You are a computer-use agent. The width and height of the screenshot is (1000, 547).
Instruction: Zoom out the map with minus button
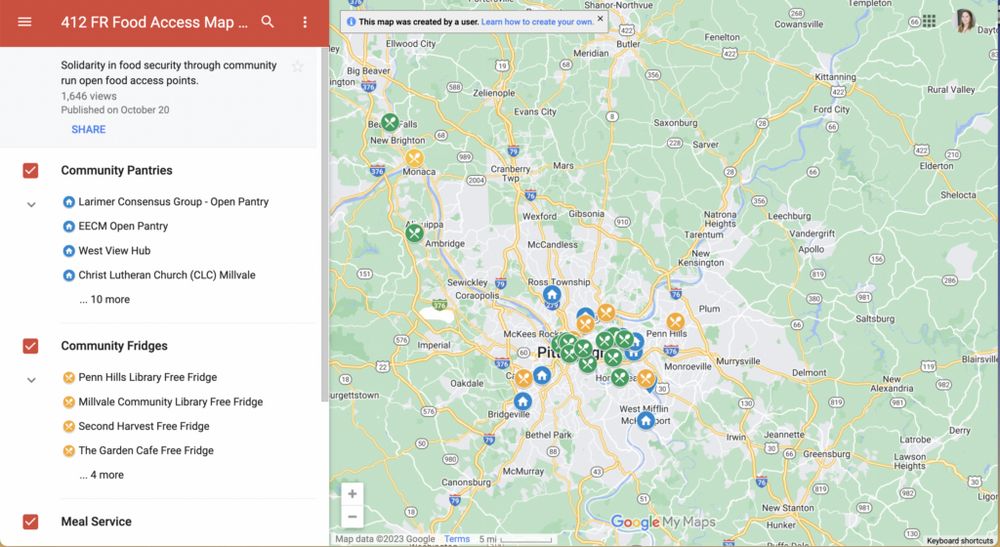(x=352, y=516)
